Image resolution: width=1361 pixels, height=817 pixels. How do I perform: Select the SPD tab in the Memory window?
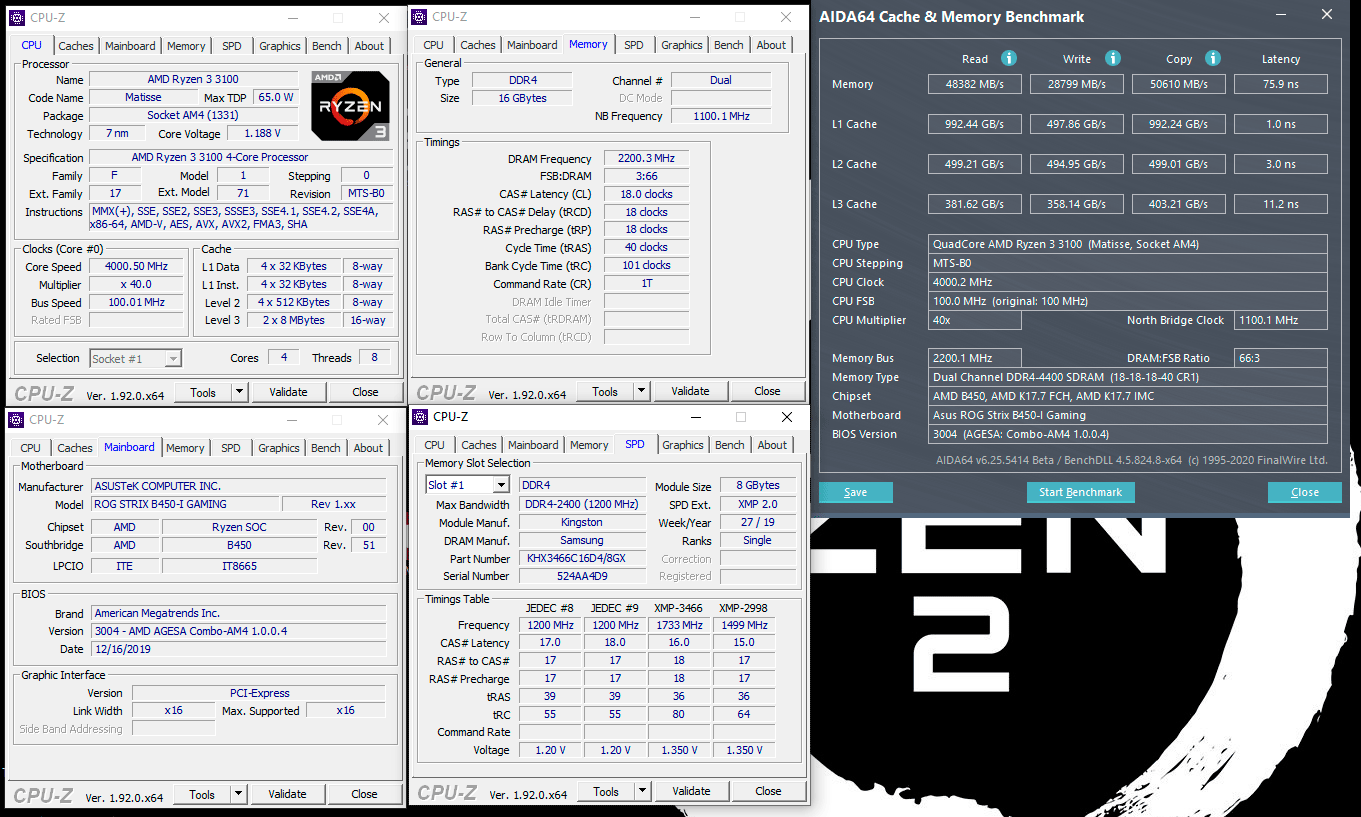634,45
